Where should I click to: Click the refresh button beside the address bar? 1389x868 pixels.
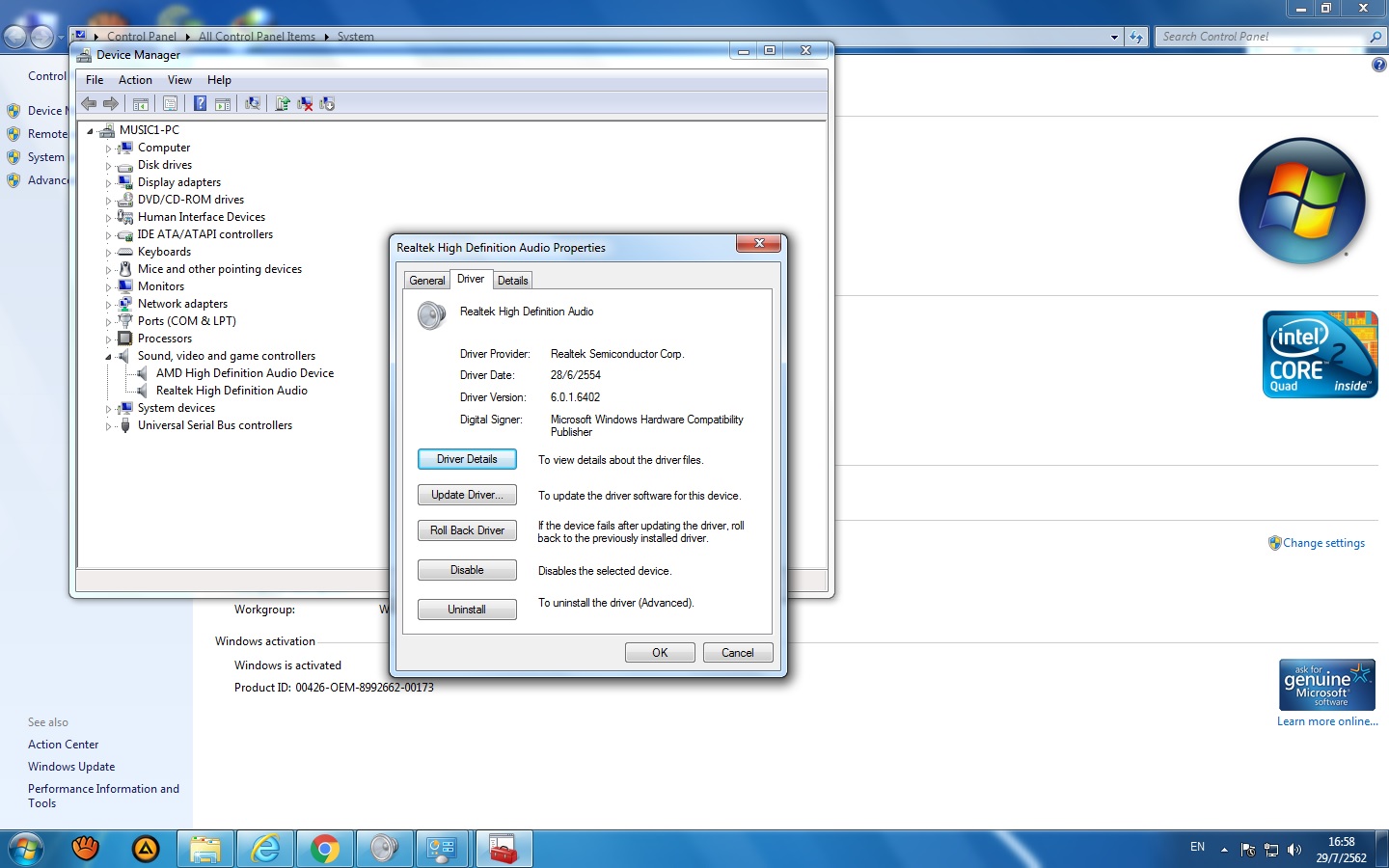(1136, 37)
